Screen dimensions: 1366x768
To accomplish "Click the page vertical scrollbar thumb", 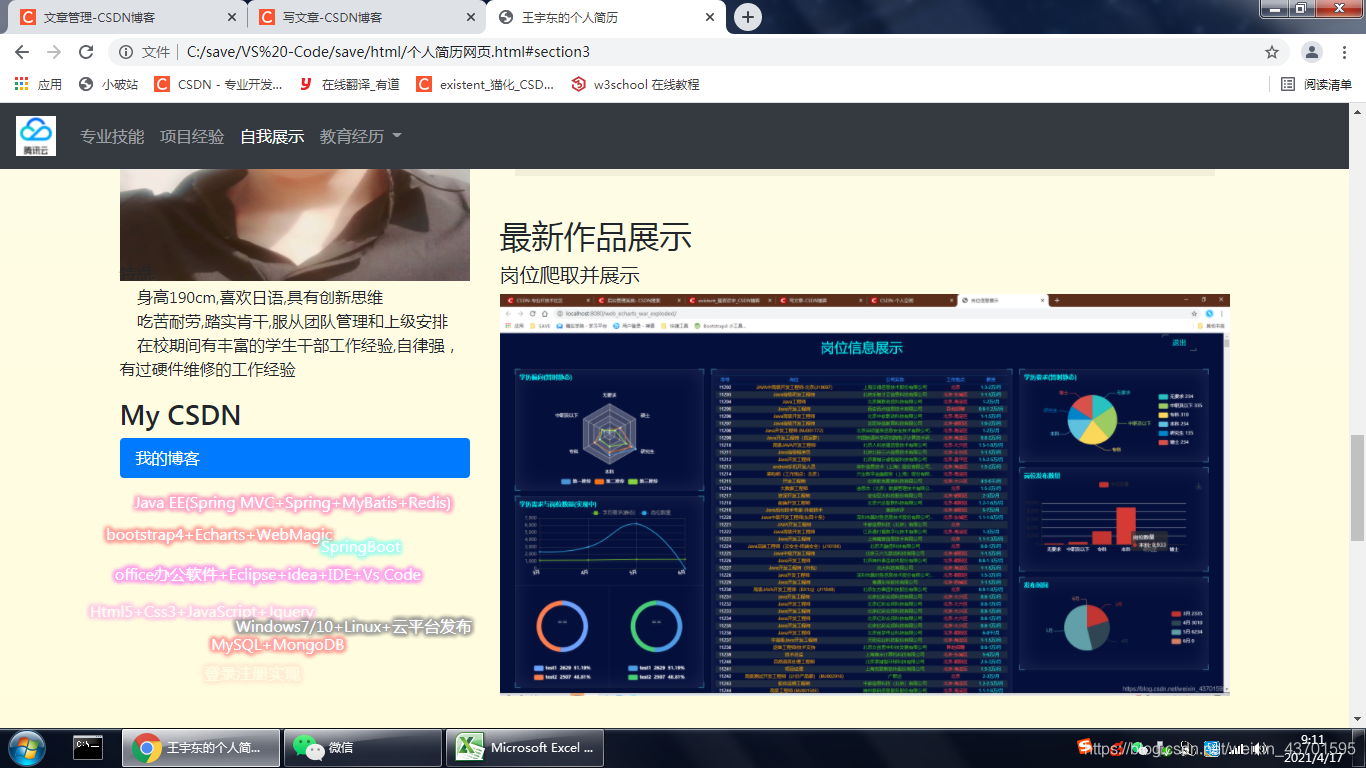I will (1357, 488).
